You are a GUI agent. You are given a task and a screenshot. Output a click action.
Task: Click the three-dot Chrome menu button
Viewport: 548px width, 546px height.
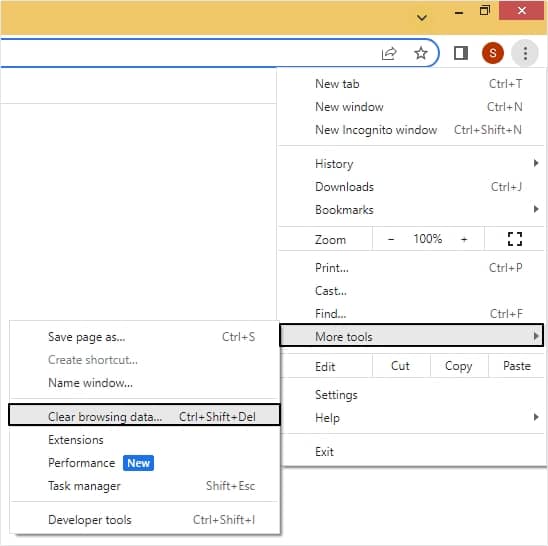point(525,53)
